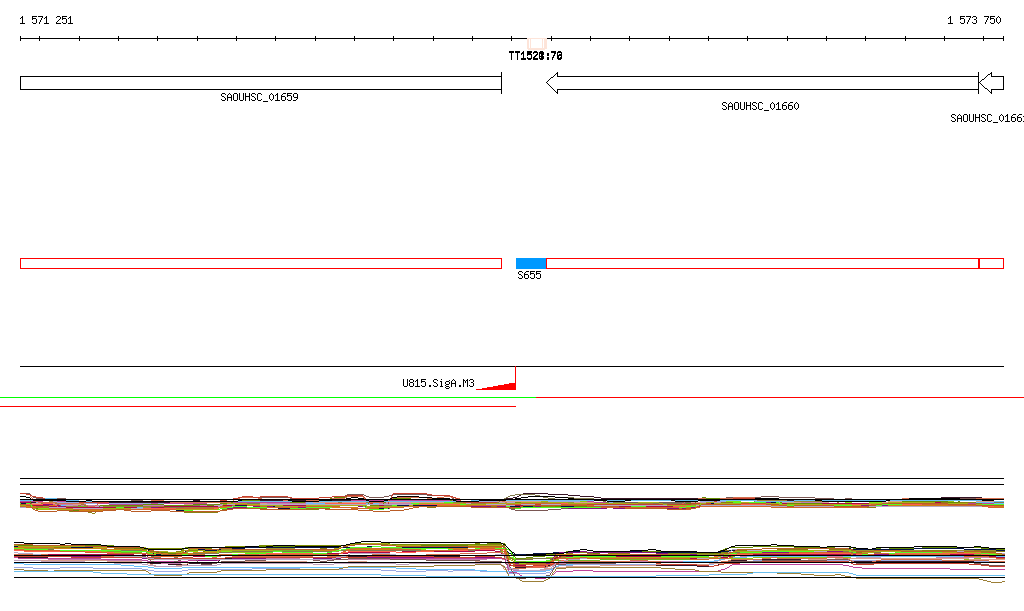Click the start coordinate 1 571 251
The height and width of the screenshot is (611, 1024).
click(x=46, y=20)
